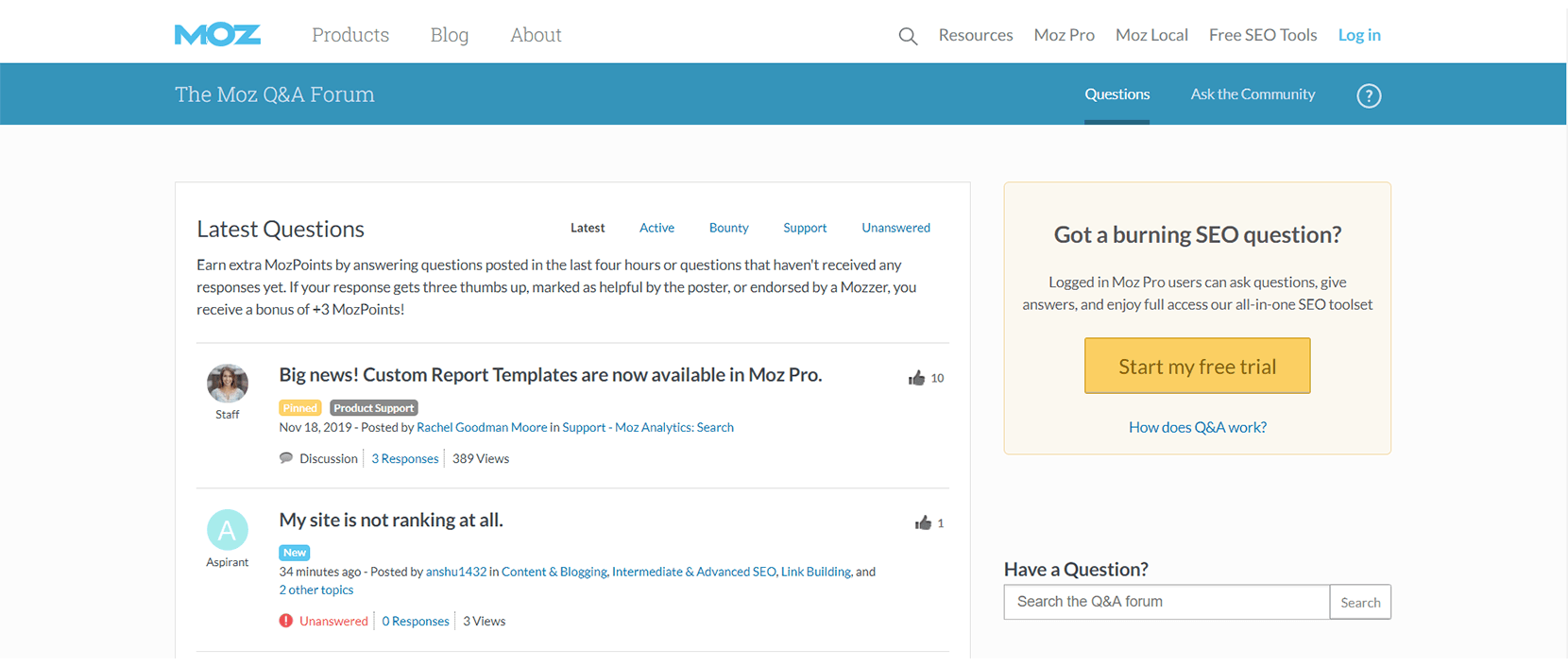This screenshot has width=1568, height=667.
Task: Click the Aspirant 'A' avatar
Action: [x=228, y=530]
